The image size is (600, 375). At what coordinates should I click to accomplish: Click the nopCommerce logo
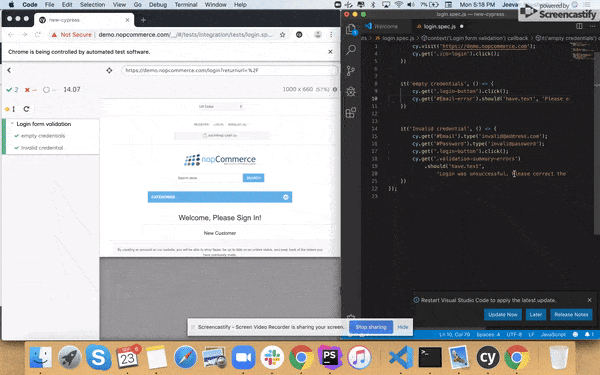(220, 160)
